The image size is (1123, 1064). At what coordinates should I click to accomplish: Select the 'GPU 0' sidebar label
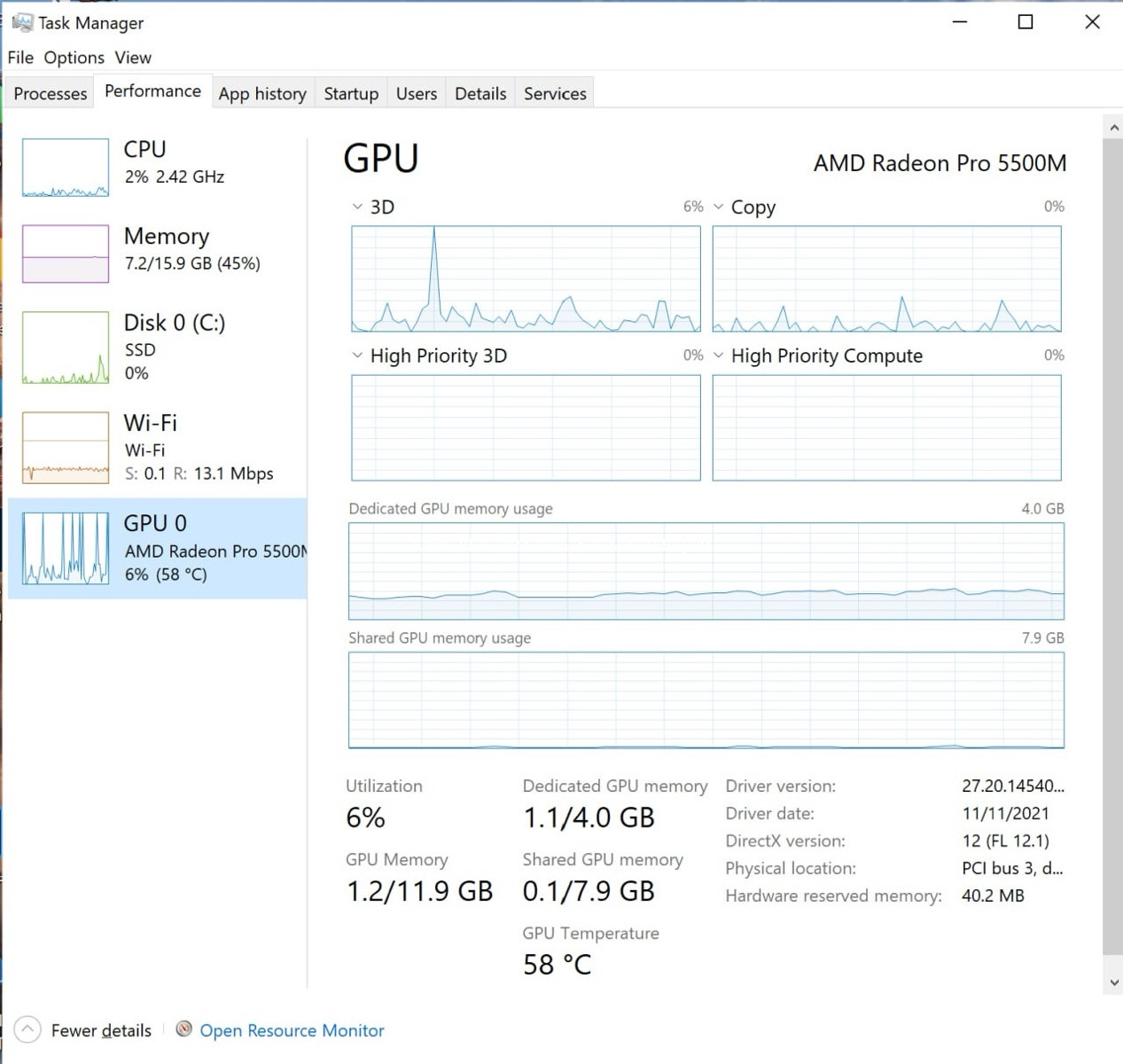(155, 523)
